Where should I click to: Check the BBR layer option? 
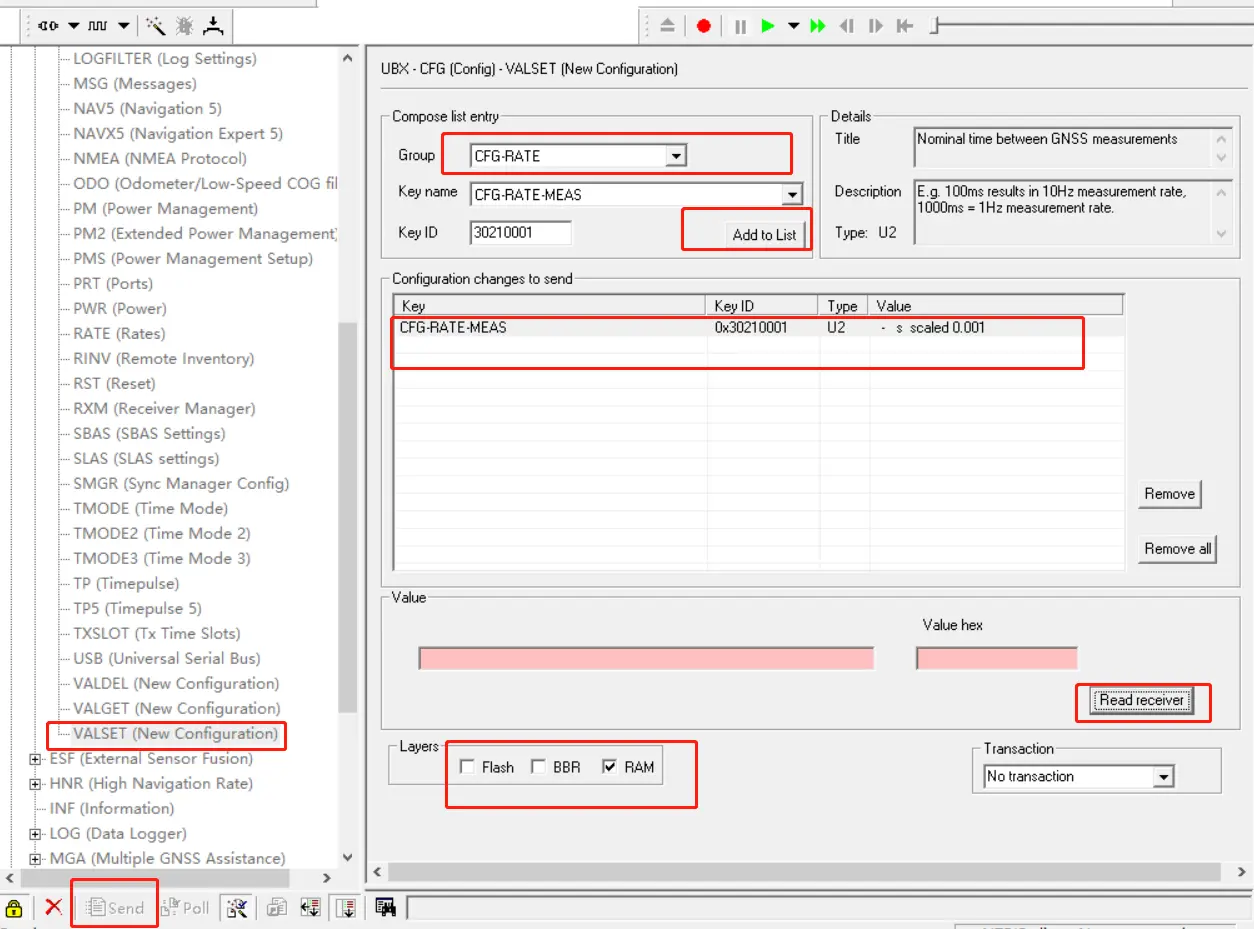pos(538,767)
